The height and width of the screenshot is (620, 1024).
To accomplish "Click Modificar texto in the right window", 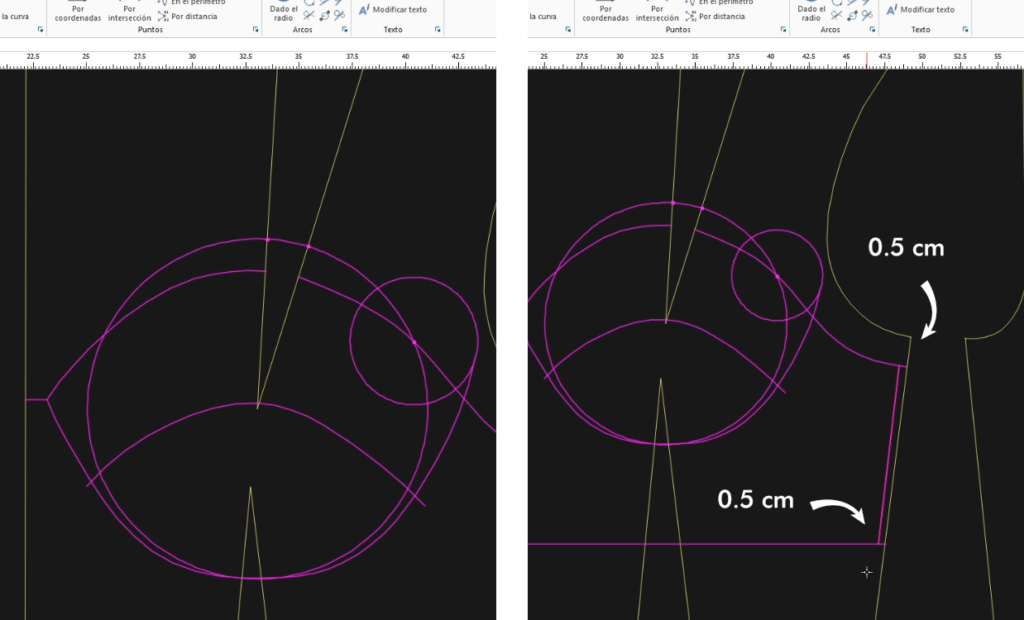I will (x=921, y=9).
